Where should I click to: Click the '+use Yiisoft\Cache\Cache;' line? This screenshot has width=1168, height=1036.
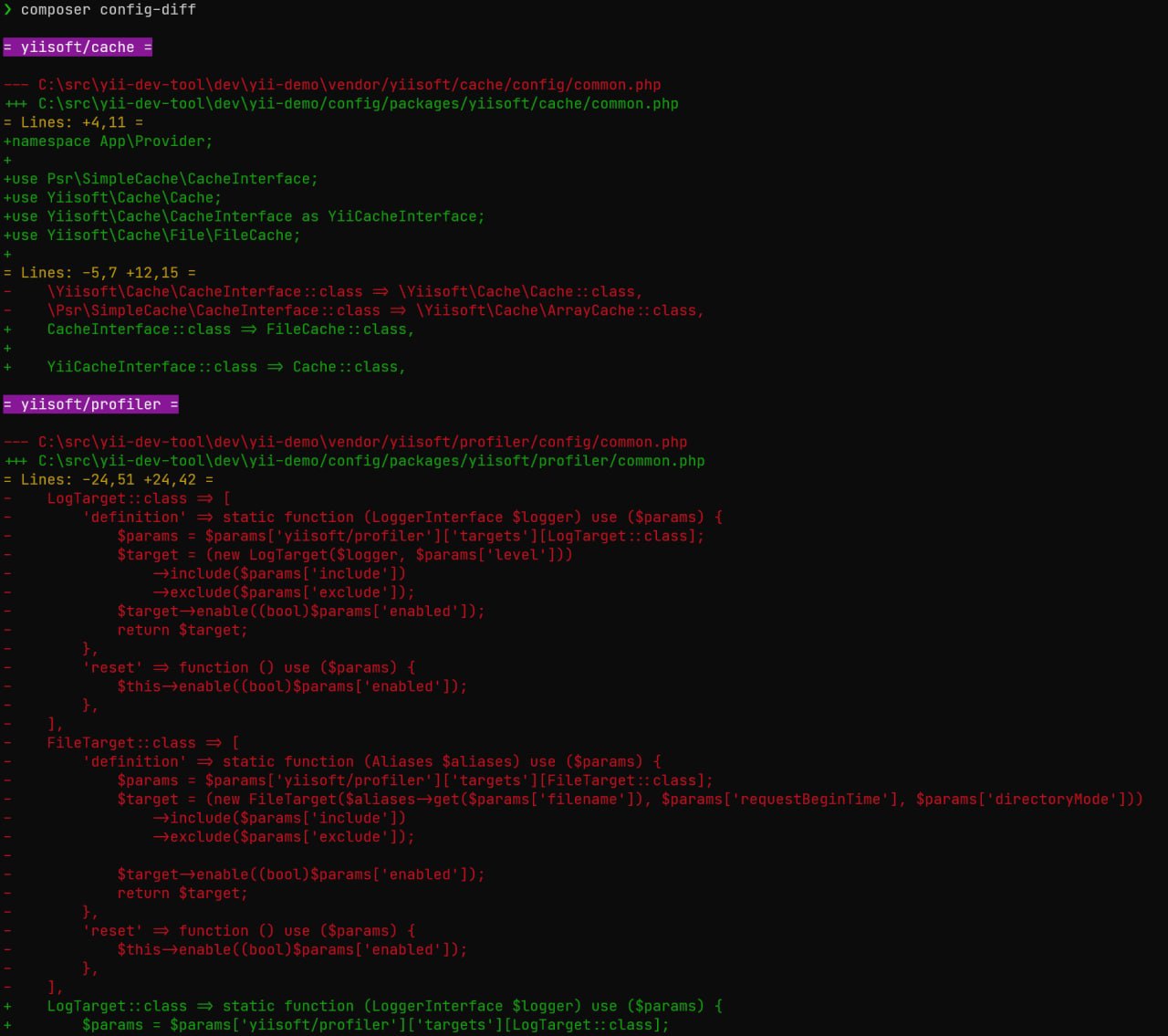[x=112, y=197]
